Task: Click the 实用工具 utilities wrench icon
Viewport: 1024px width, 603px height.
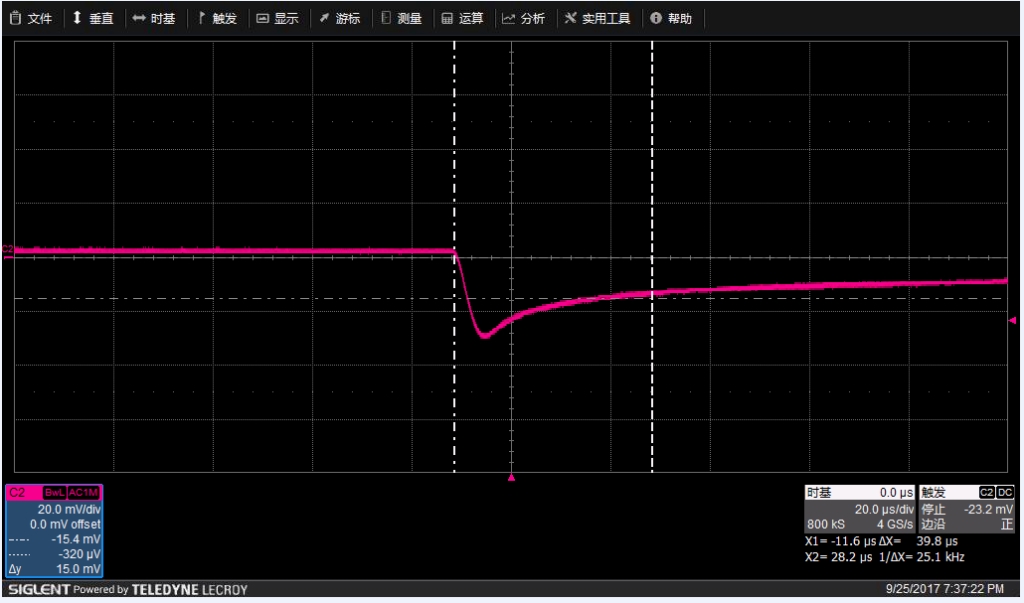Action: (571, 18)
